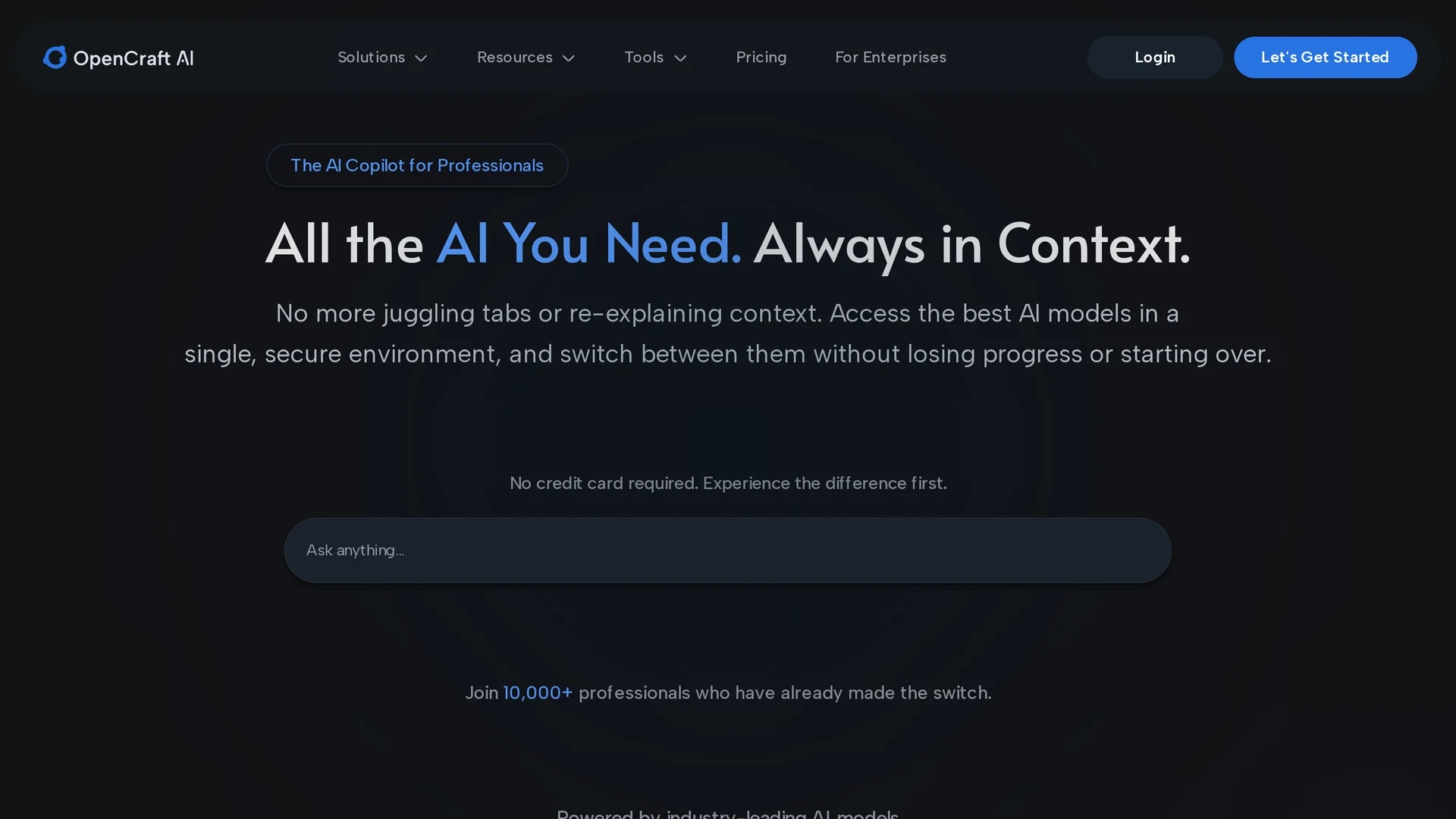Expand the Resources dropdown menu
The width and height of the screenshot is (1456, 819).
[x=526, y=58]
